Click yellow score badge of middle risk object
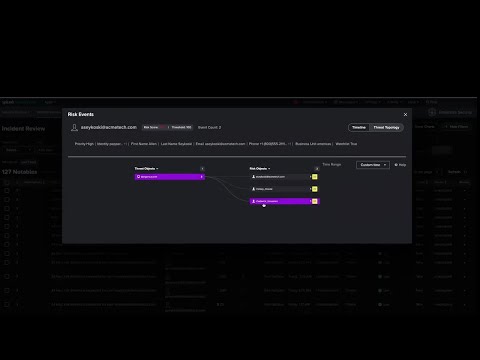 [315, 189]
